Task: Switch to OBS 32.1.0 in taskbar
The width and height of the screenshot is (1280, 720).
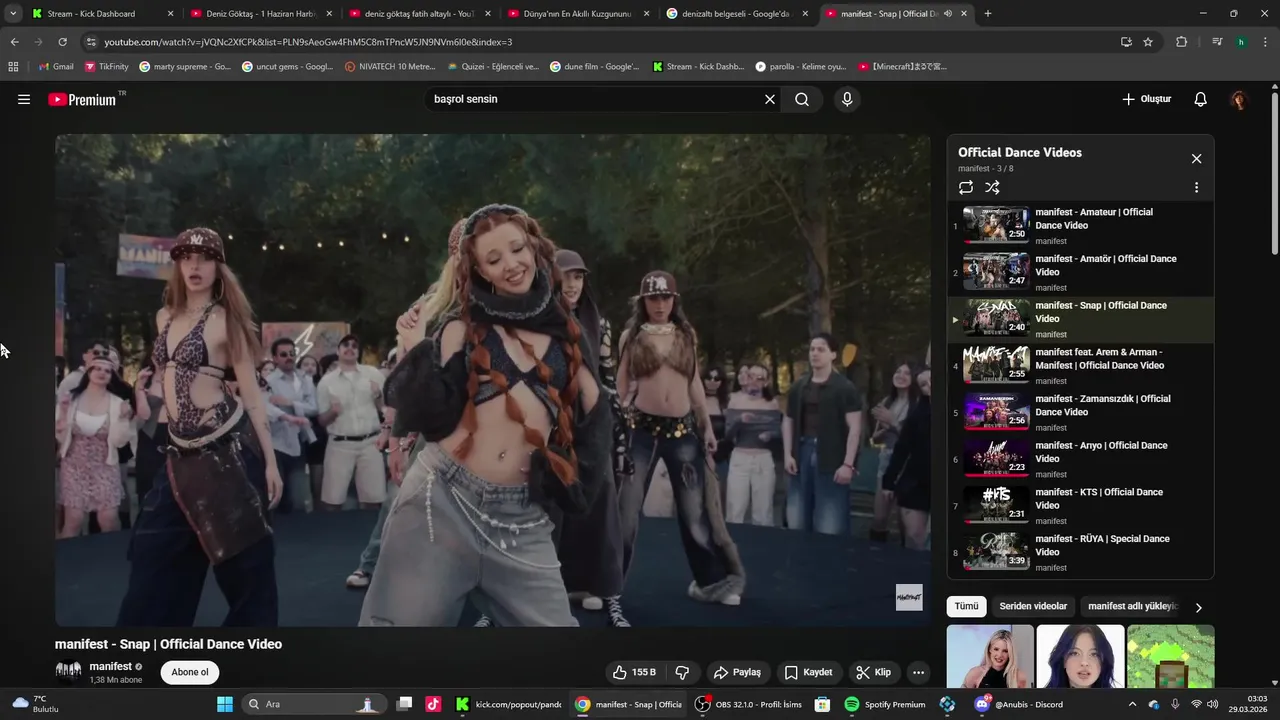Action: coord(748,704)
